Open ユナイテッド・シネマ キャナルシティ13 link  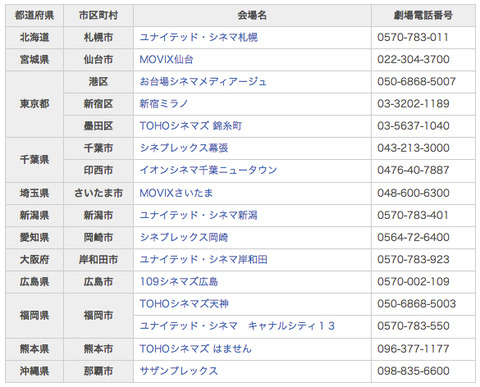tap(237, 326)
